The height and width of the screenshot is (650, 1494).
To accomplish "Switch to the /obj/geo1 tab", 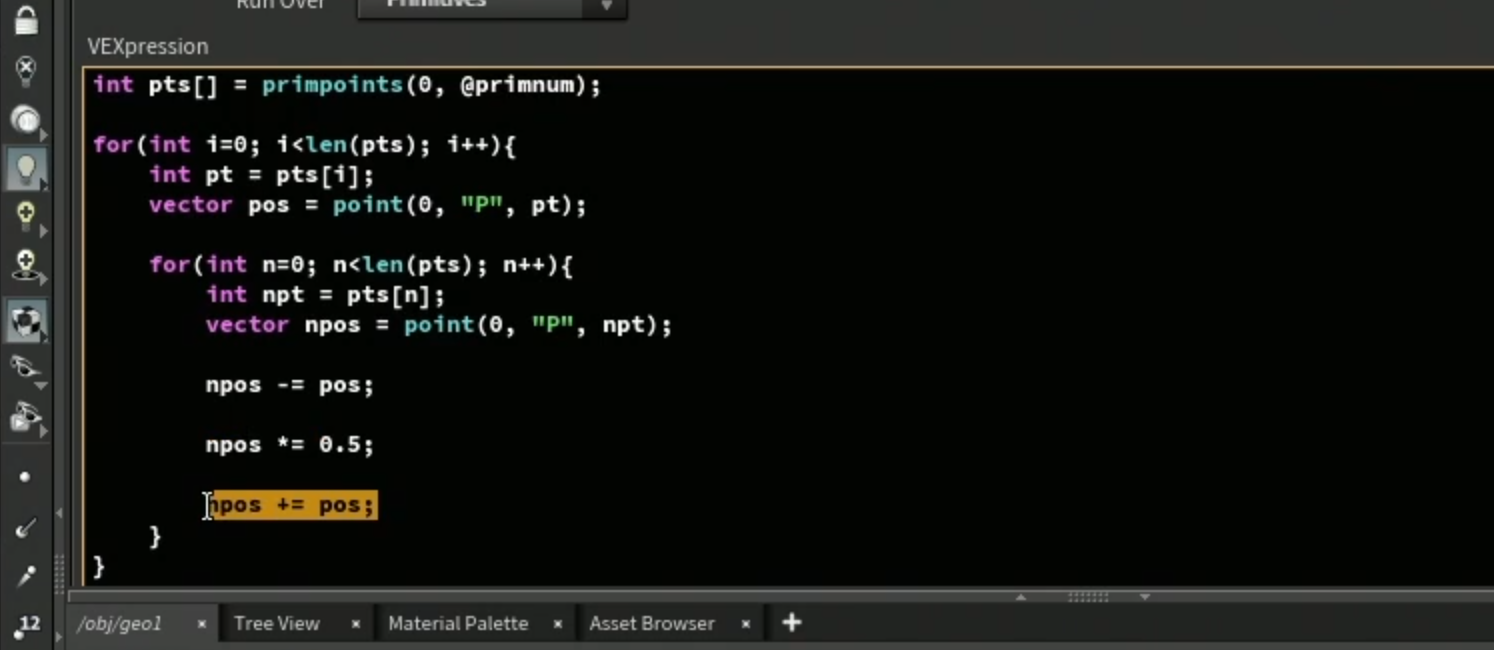I will tap(119, 624).
